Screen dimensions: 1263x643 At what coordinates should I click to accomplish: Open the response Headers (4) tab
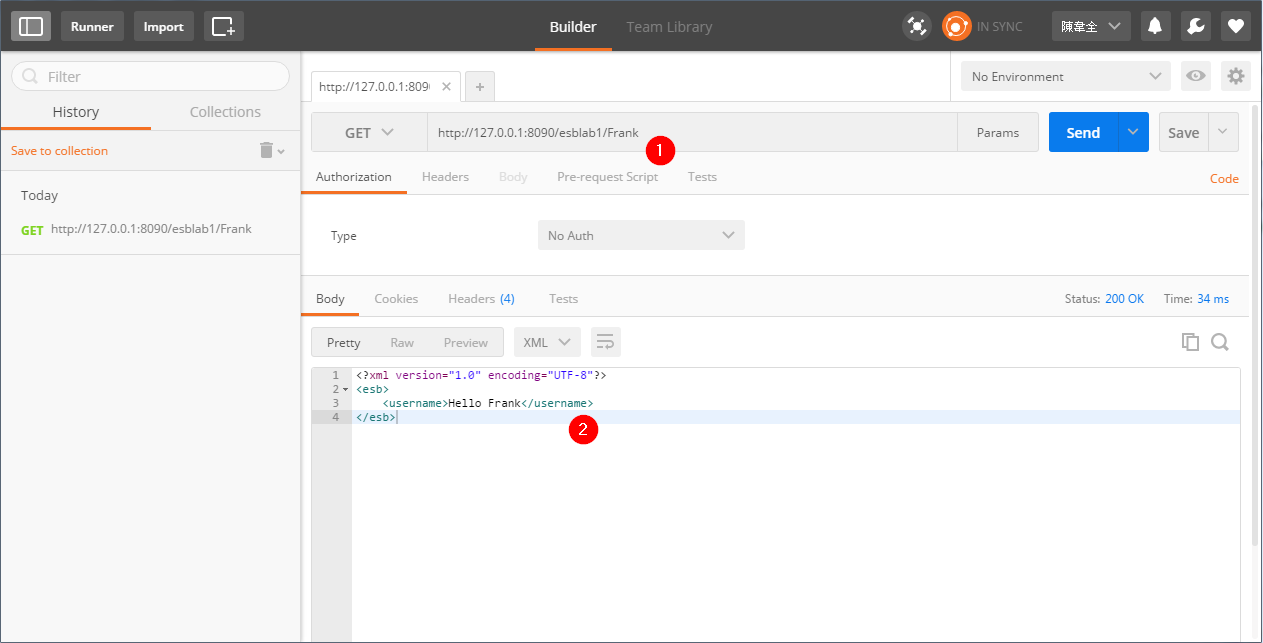click(481, 299)
